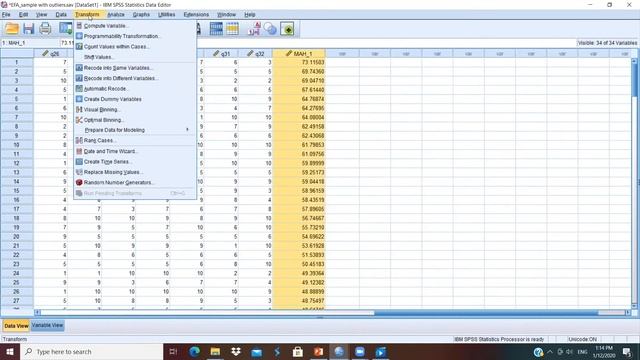This screenshot has width=640, height=360.
Task: Open the Help menu
Action: click(x=250, y=14)
